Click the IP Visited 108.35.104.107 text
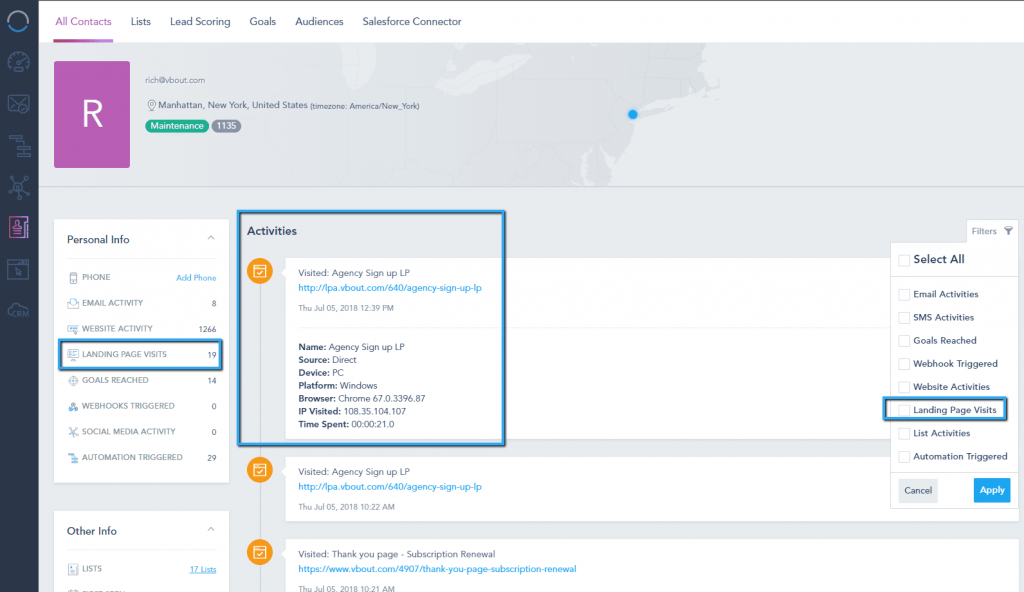1024x592 pixels. point(352,412)
